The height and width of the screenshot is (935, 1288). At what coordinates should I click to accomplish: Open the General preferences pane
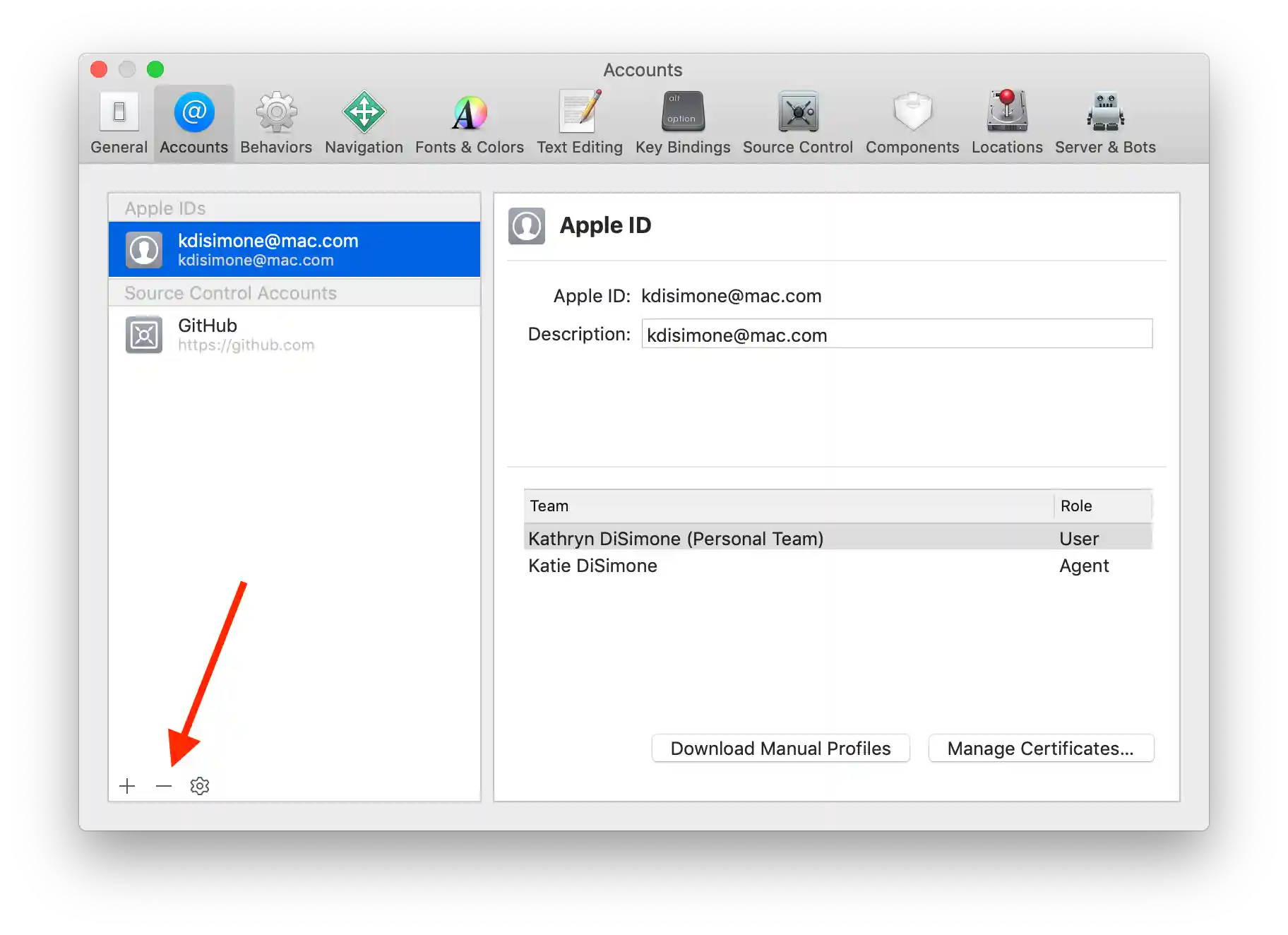(119, 123)
